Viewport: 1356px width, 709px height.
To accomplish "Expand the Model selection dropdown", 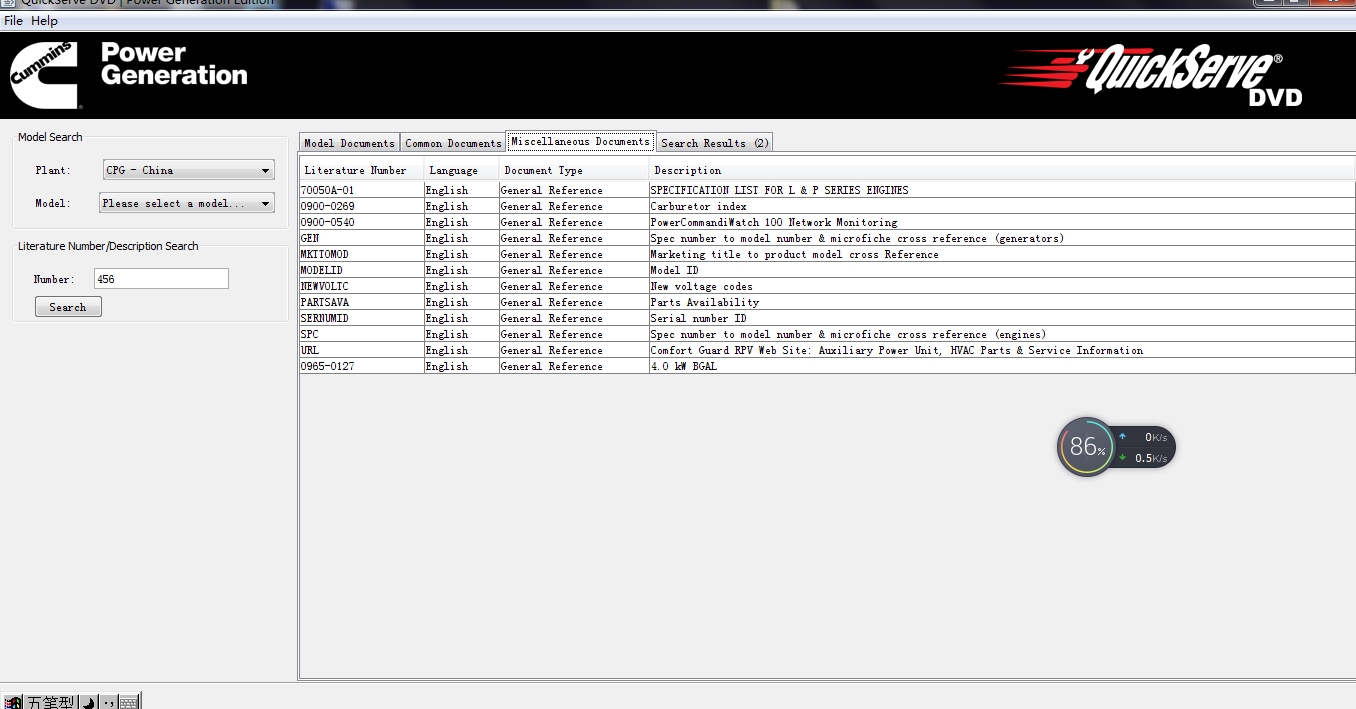I will pyautogui.click(x=187, y=203).
